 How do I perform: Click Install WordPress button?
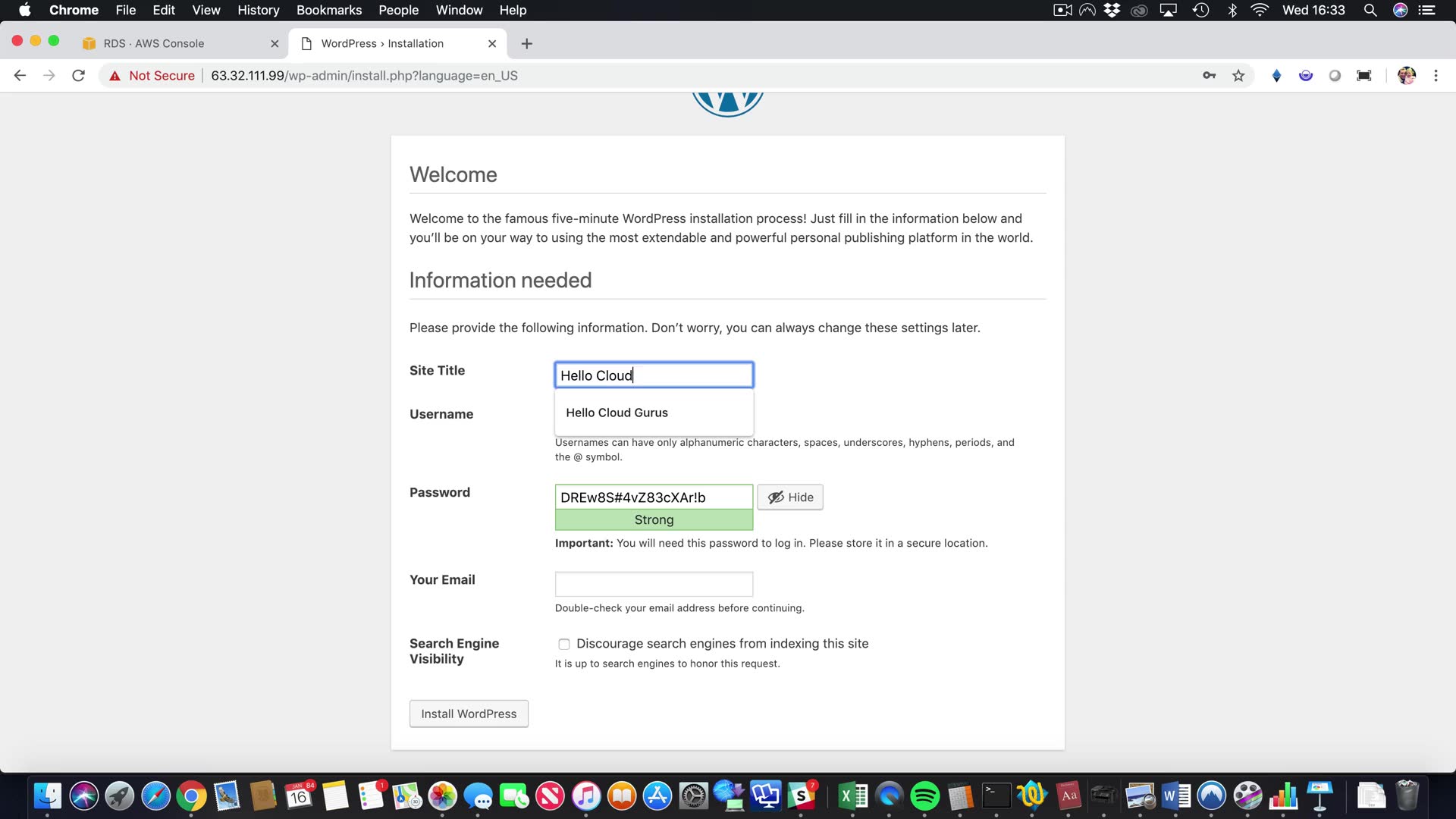pyautogui.click(x=469, y=714)
